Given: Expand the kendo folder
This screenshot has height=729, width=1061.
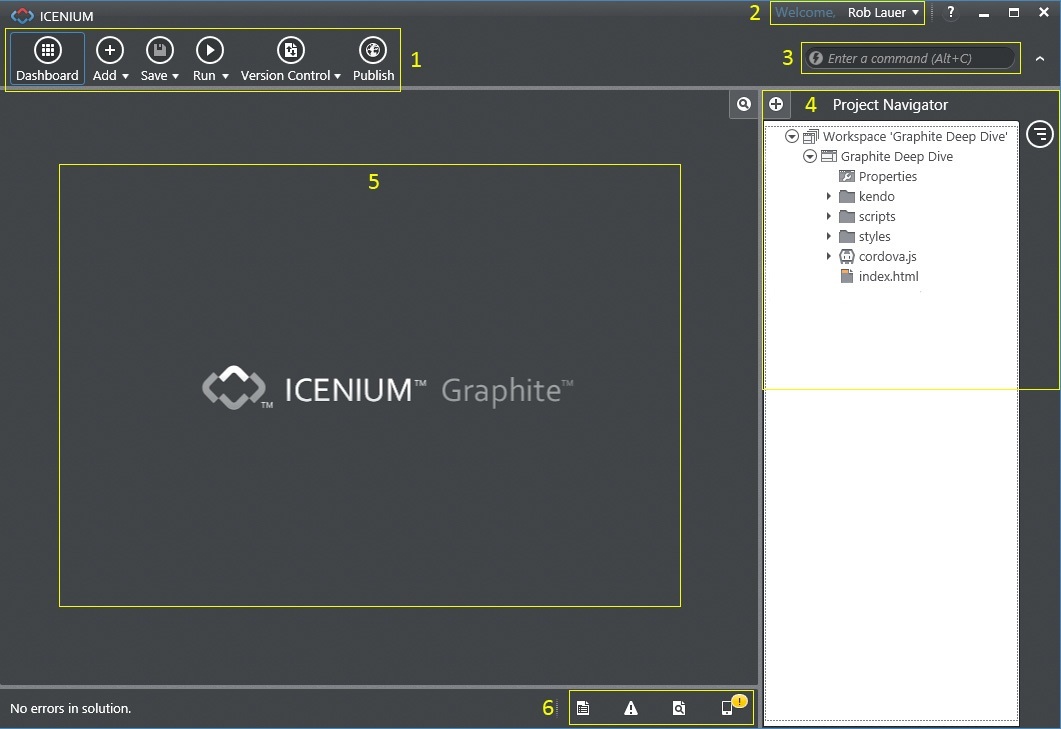Looking at the screenshot, I should tap(829, 196).
